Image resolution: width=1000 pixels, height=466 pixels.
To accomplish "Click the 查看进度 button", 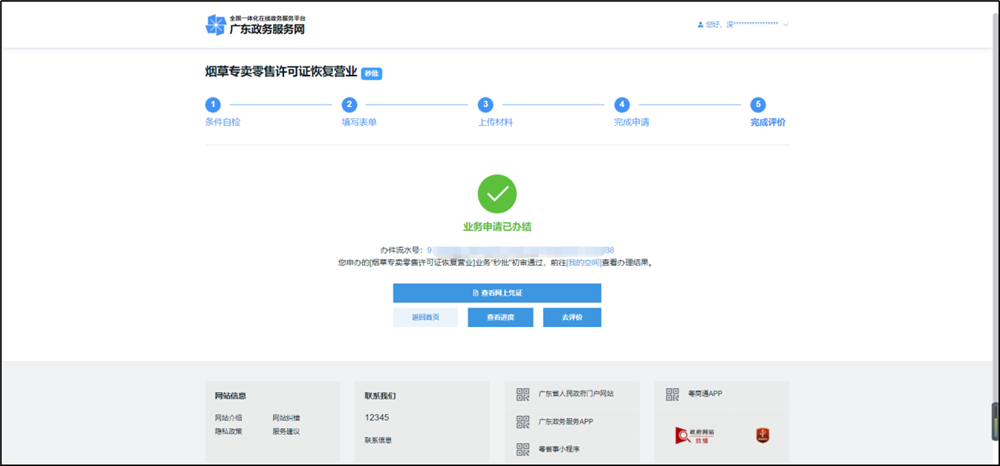I will coord(500,317).
